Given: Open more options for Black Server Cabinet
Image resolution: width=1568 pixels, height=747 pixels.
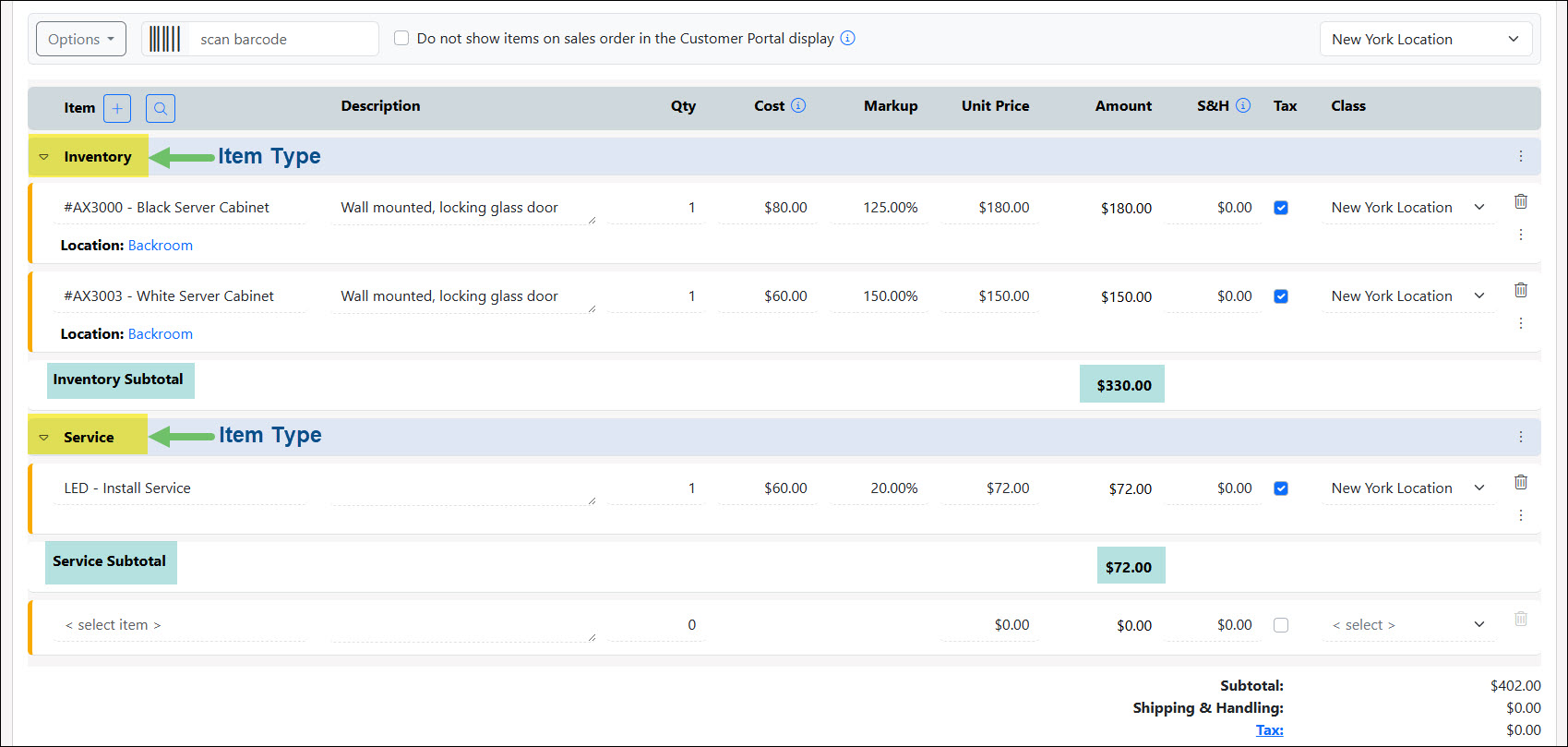Looking at the screenshot, I should tap(1521, 235).
